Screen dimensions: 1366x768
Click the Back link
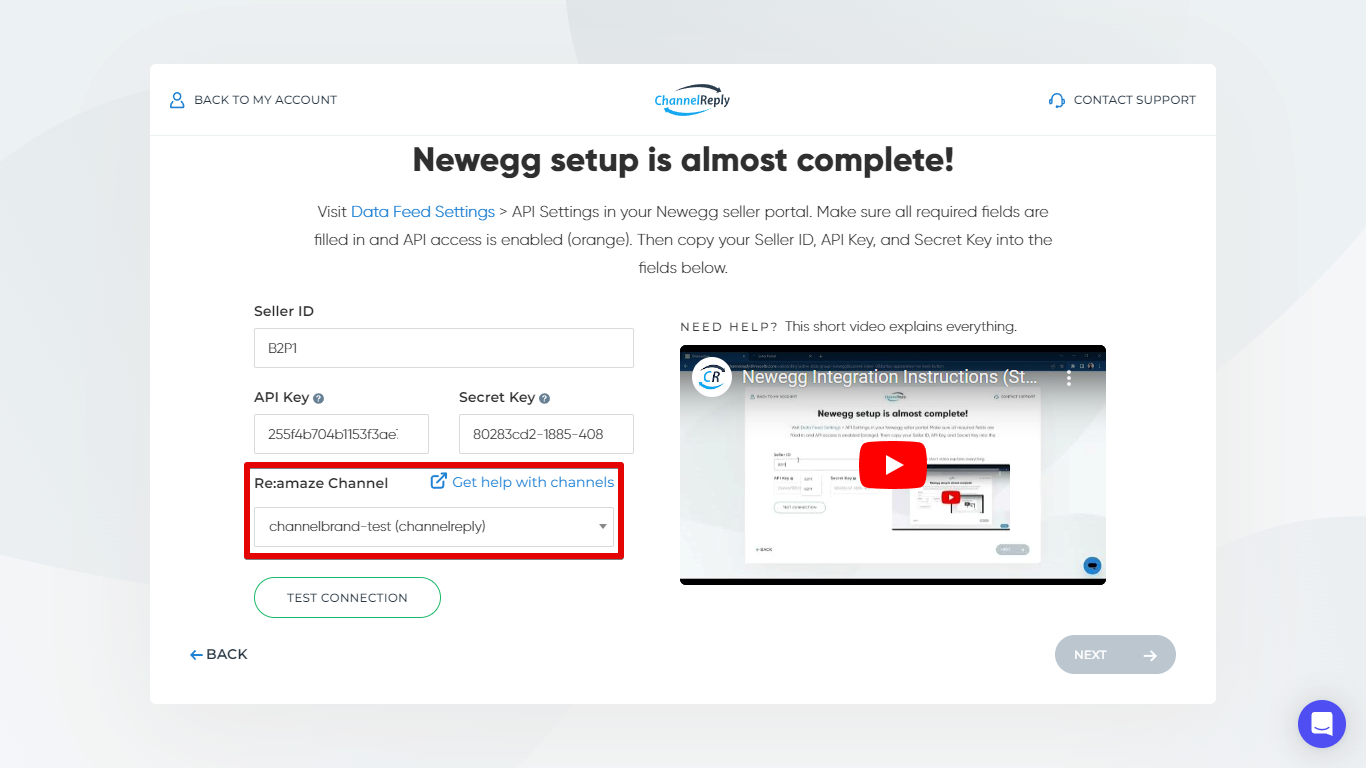219,655
